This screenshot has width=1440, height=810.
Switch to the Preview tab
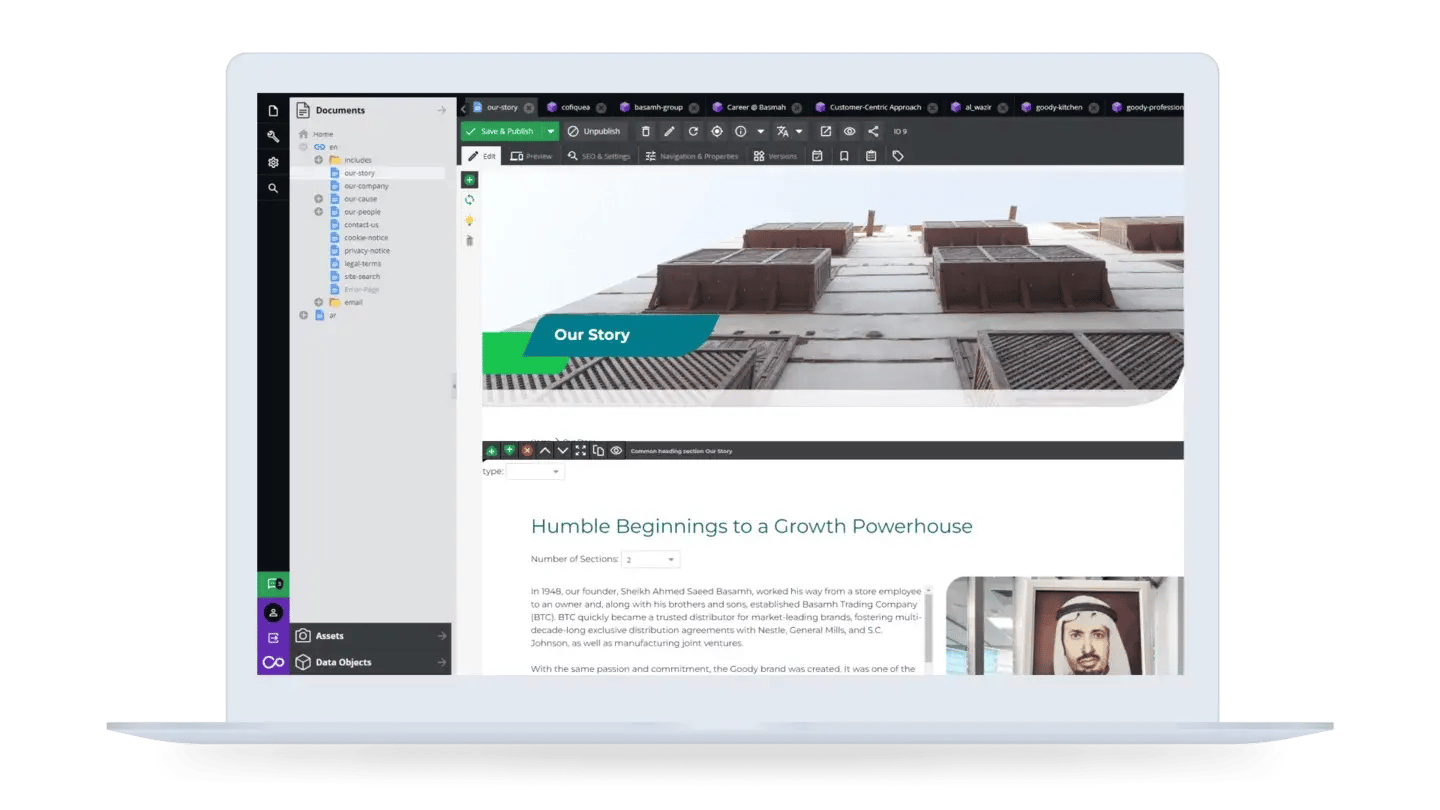[x=531, y=156]
